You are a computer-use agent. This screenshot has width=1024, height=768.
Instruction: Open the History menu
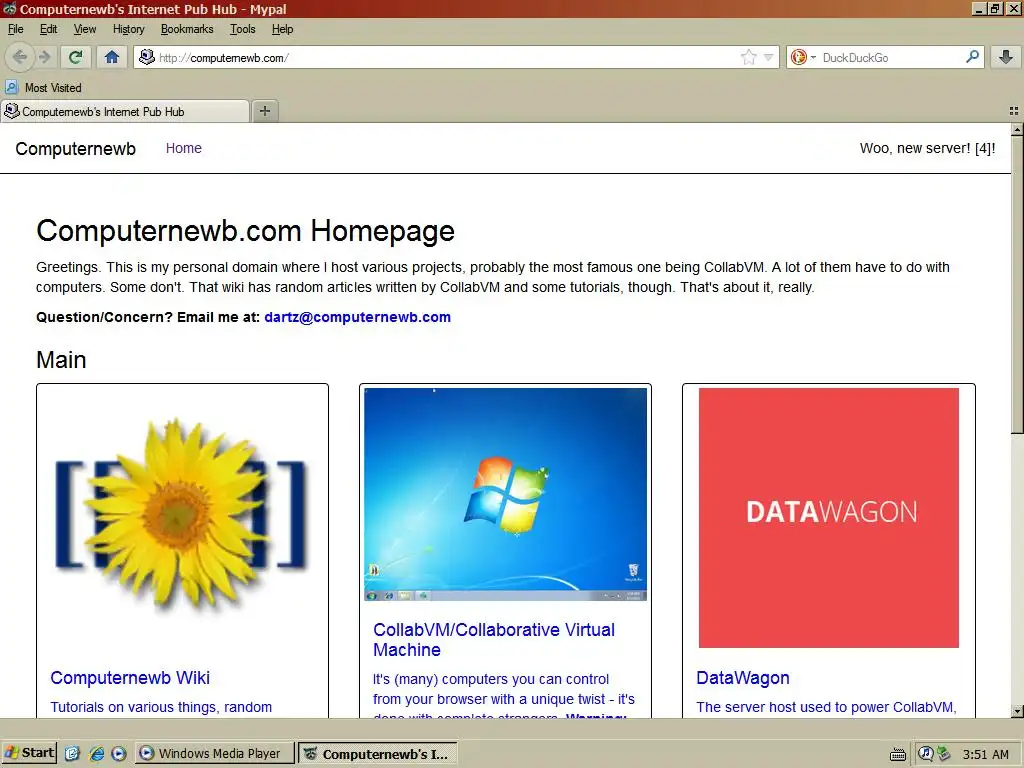pyautogui.click(x=129, y=29)
